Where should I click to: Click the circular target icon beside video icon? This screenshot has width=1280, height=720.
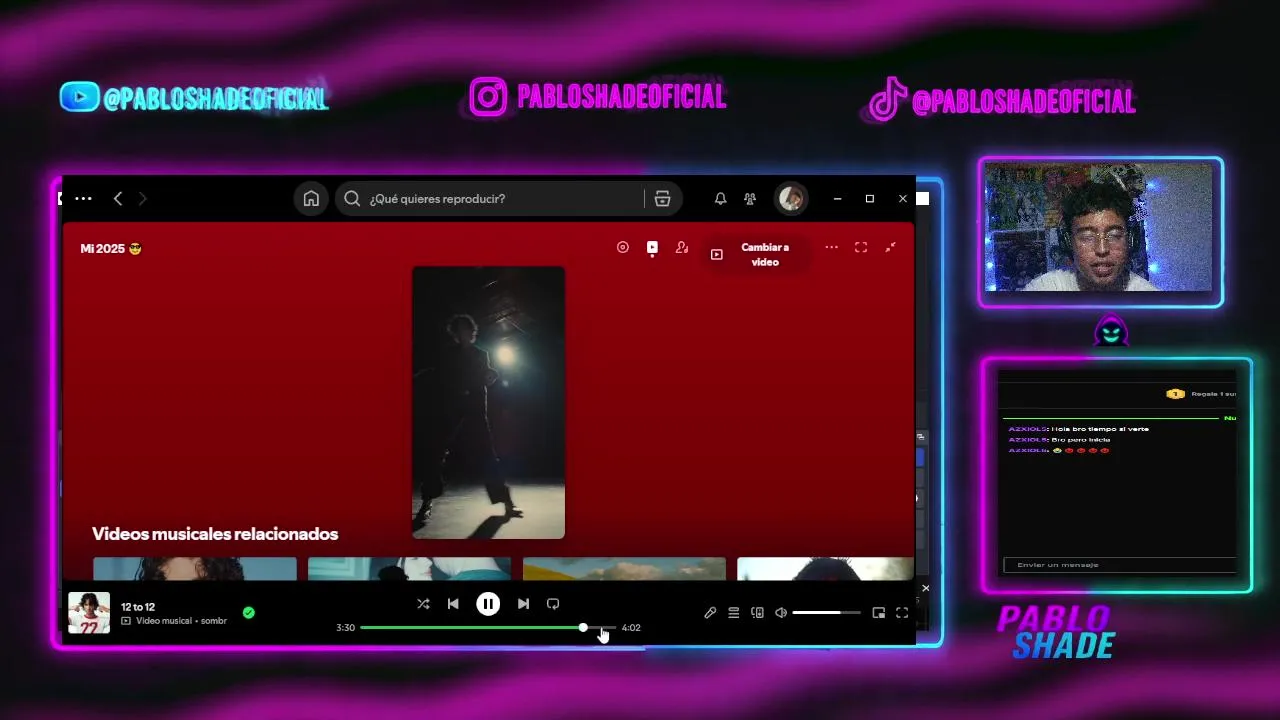coord(623,247)
